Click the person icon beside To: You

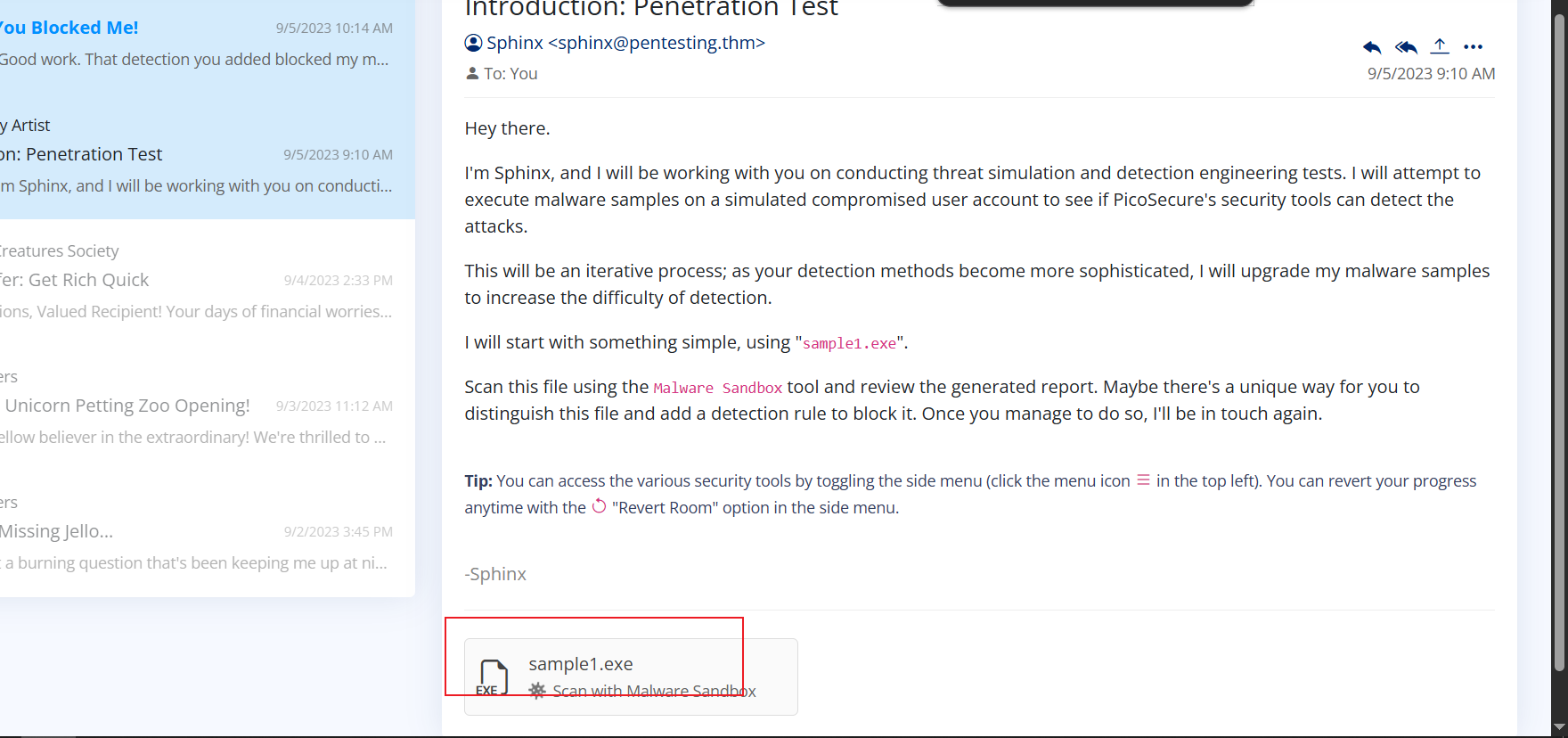pos(472,74)
